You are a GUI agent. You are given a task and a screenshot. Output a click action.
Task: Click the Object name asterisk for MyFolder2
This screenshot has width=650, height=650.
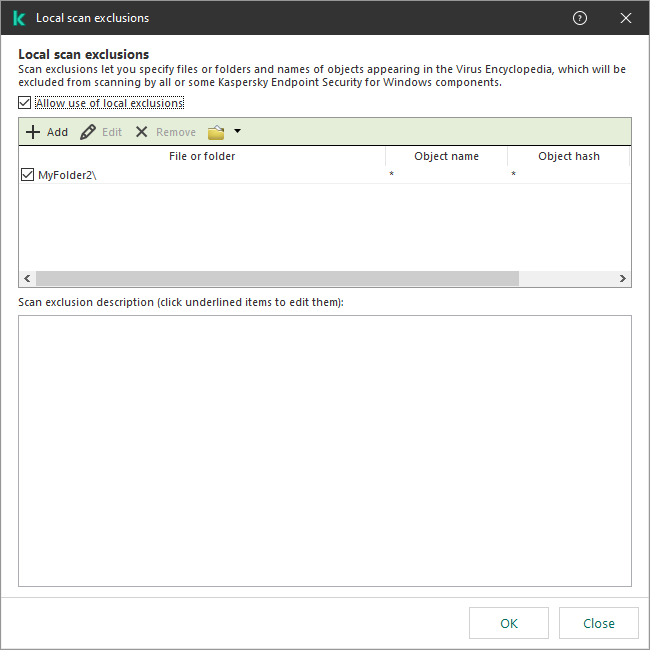(x=391, y=174)
